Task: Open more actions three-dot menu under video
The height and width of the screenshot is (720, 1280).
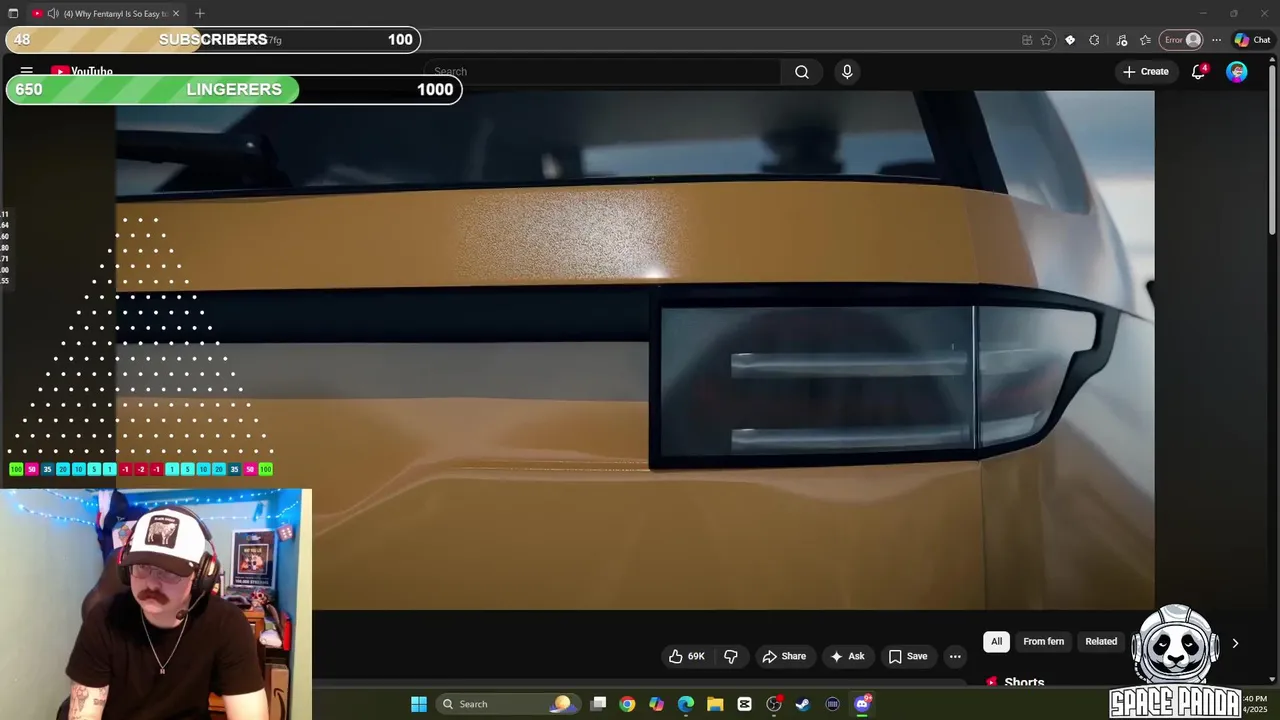Action: coord(955,656)
